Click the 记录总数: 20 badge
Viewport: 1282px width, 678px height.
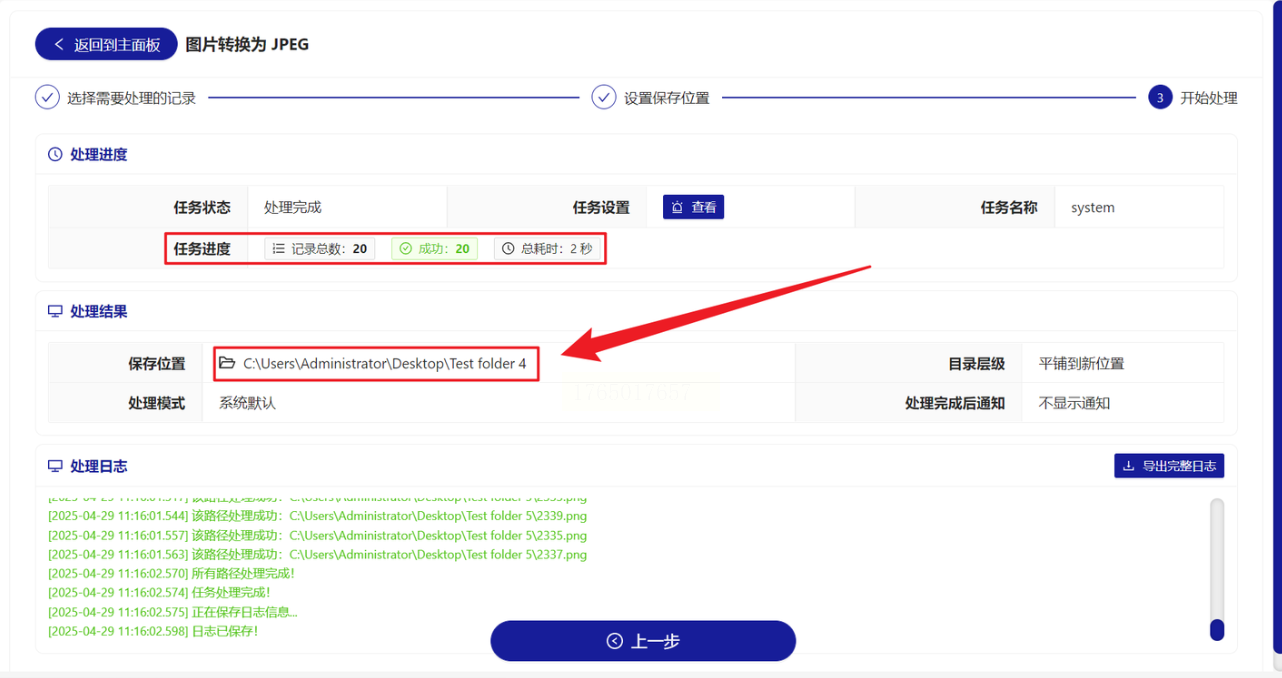point(320,249)
